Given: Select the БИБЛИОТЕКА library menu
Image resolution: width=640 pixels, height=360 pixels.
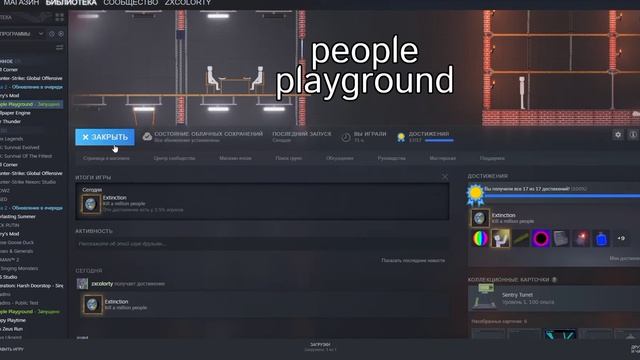Looking at the screenshot, I should (x=71, y=3).
